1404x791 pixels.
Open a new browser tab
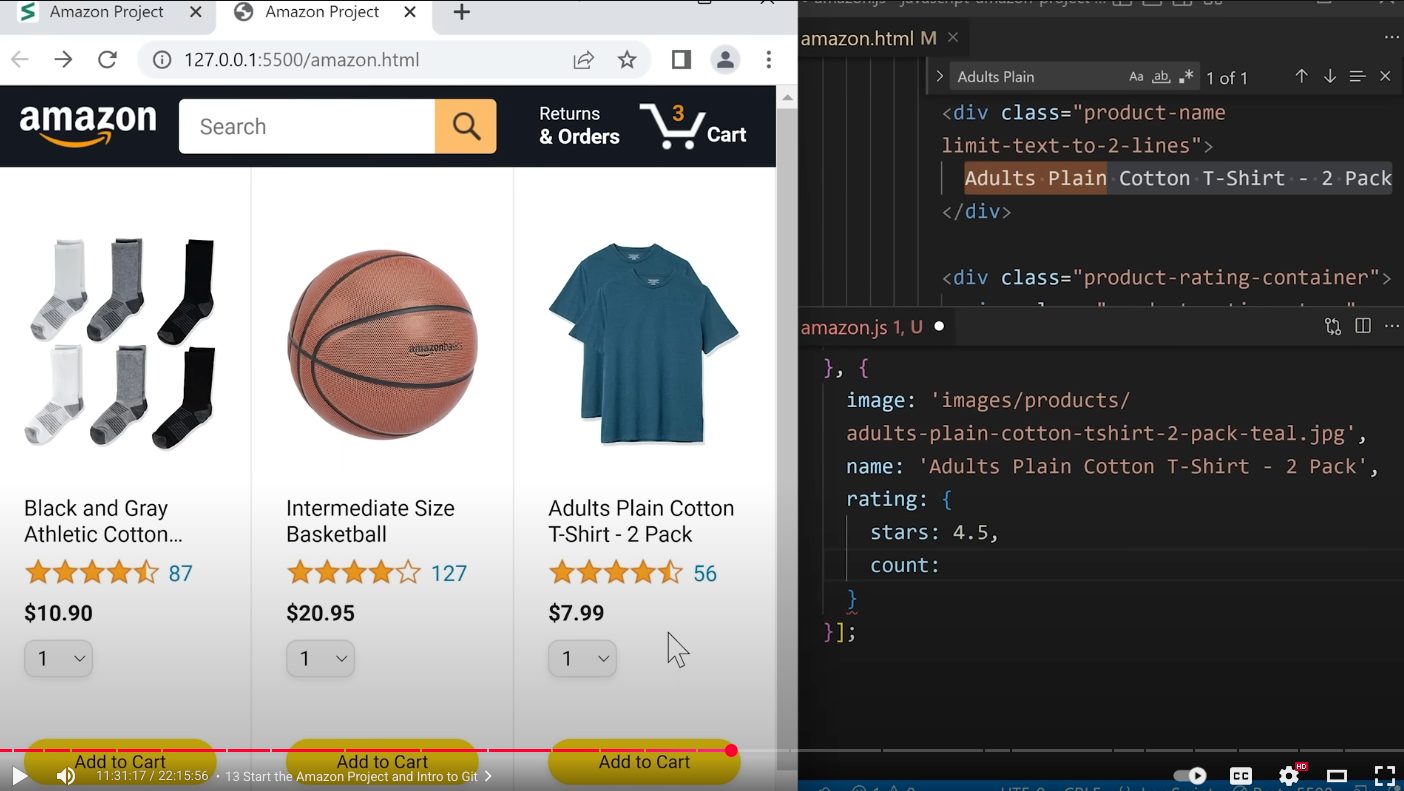(x=461, y=12)
